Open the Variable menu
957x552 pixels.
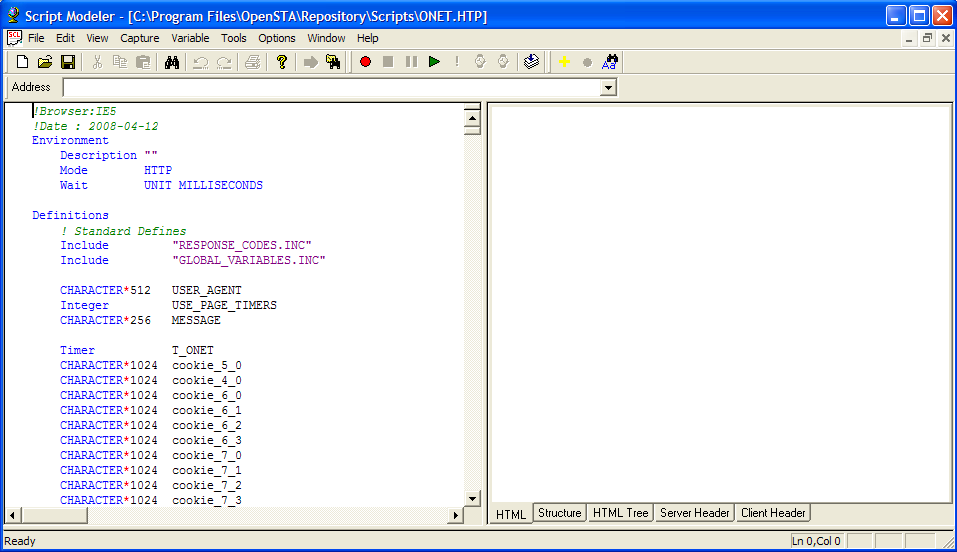coord(190,38)
